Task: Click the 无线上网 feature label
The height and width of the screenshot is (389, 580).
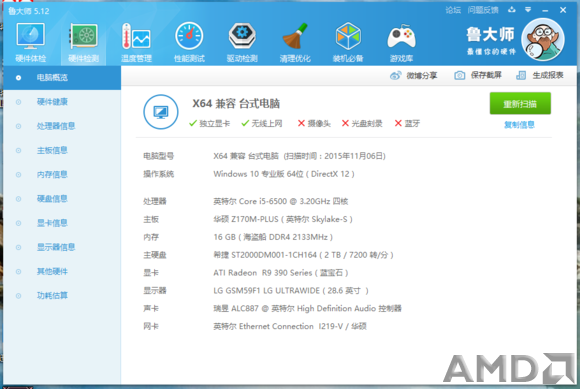Action: coord(267,124)
